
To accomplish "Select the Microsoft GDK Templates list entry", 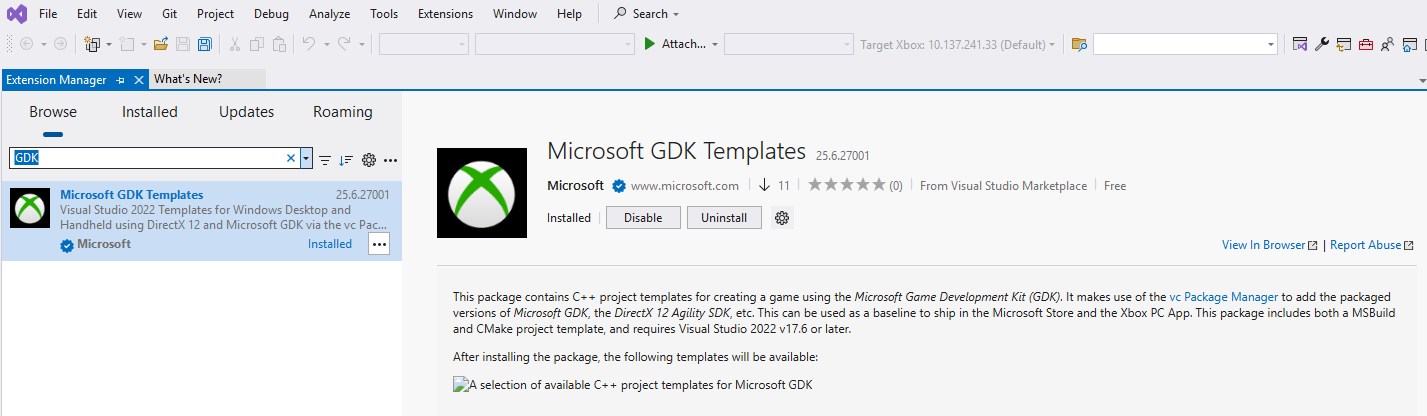I will tap(201, 221).
